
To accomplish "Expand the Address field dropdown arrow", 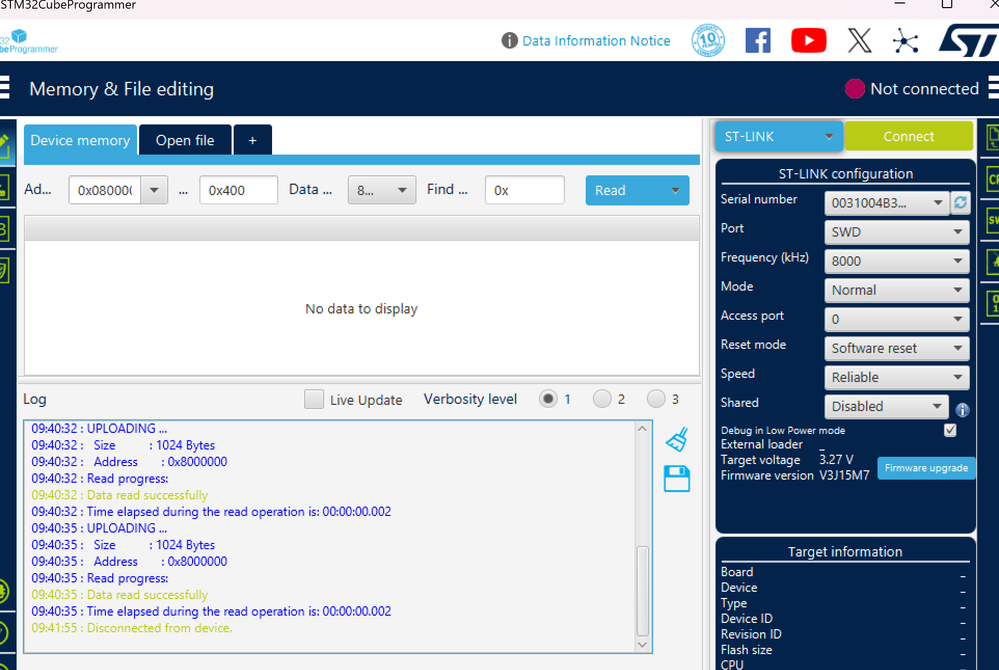I will pos(154,190).
